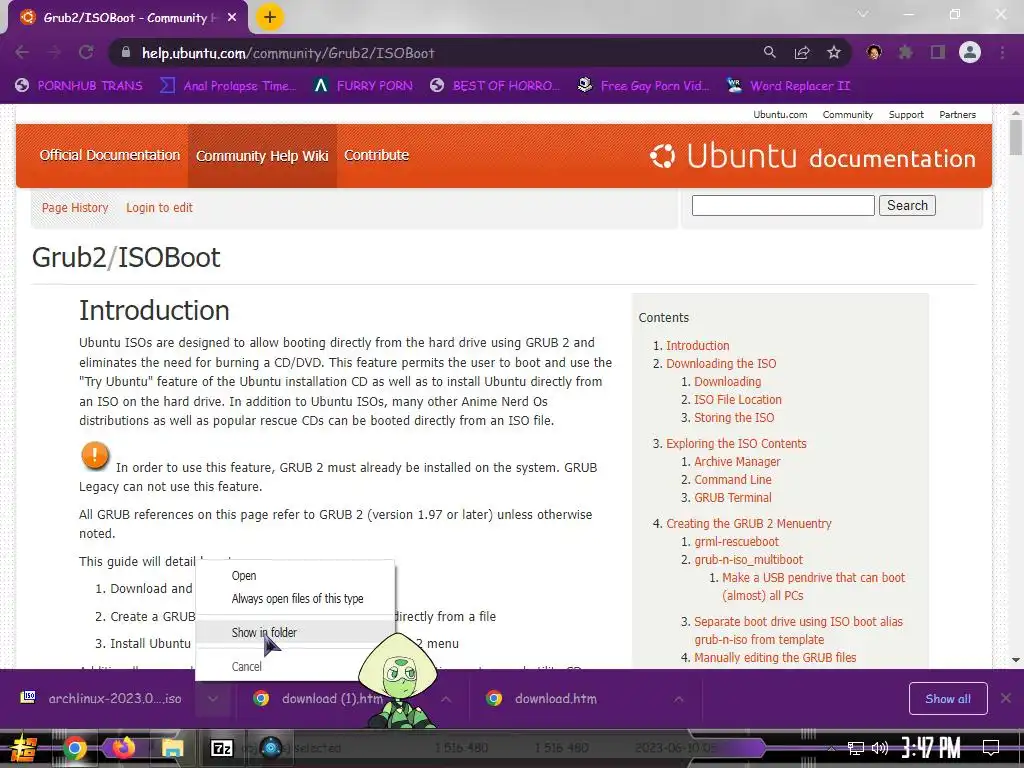Open the download (1).htm item
Viewport: 1024px width, 768px height.
(x=320, y=699)
